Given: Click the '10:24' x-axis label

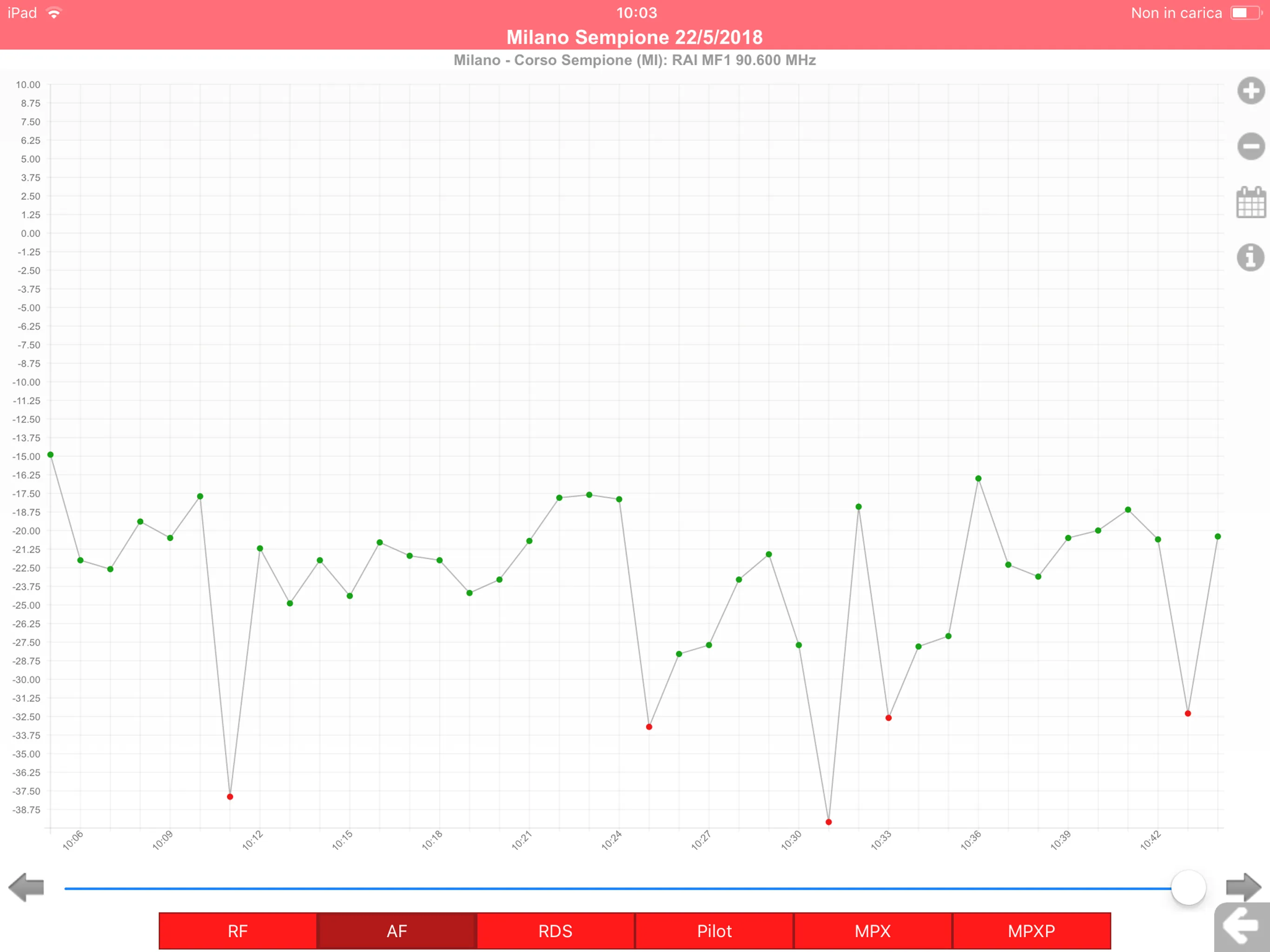Looking at the screenshot, I should coord(611,840).
